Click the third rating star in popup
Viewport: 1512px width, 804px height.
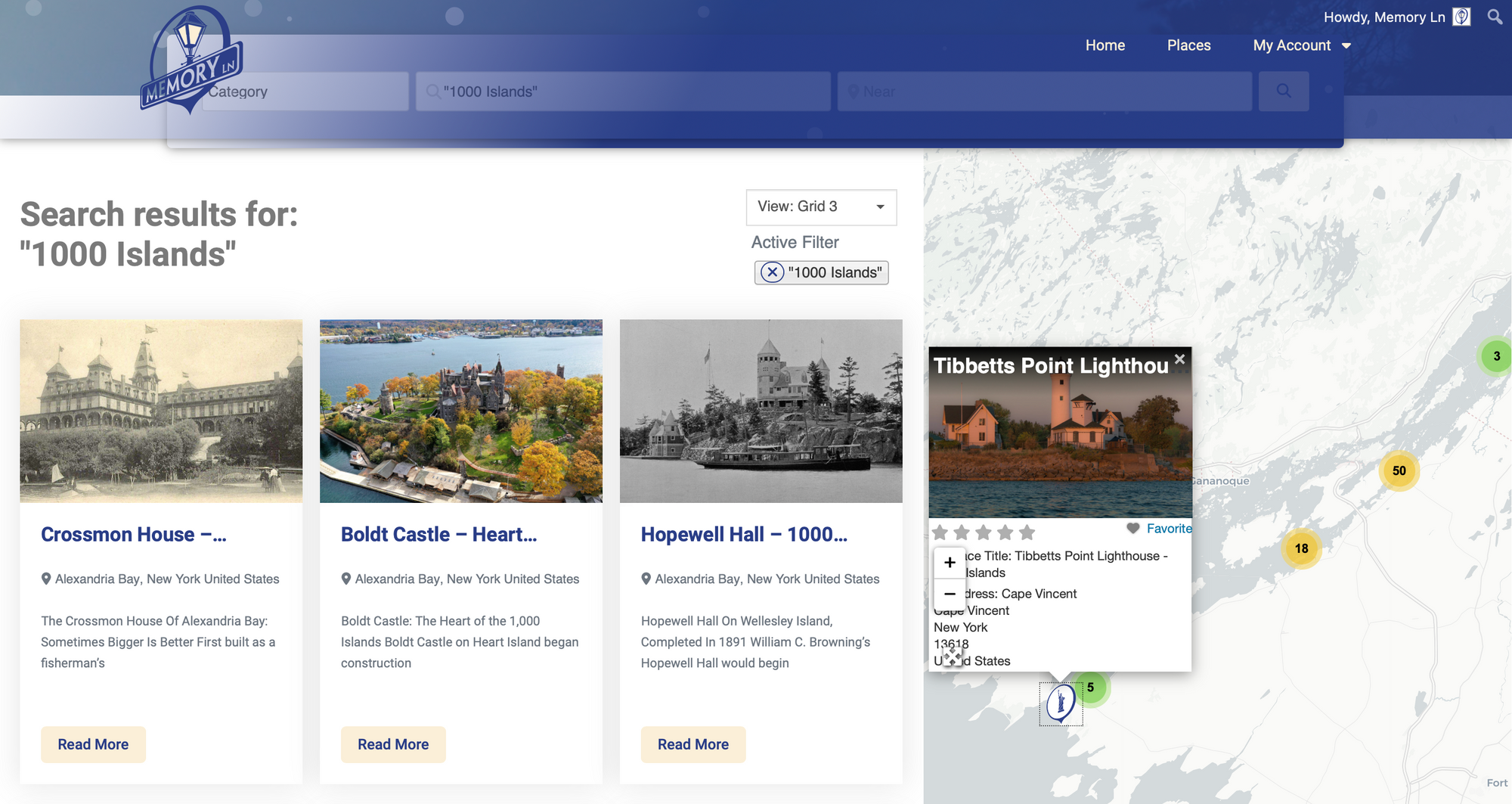pyautogui.click(x=984, y=532)
